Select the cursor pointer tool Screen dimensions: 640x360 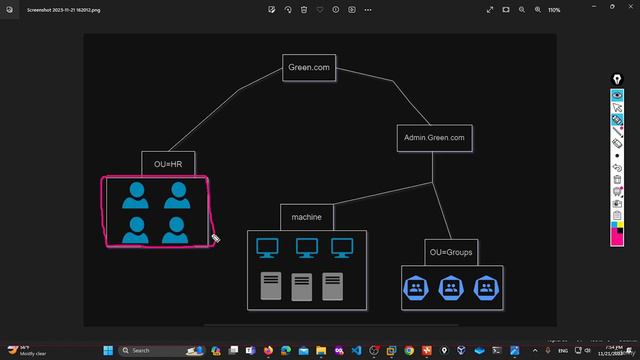[x=617, y=108]
